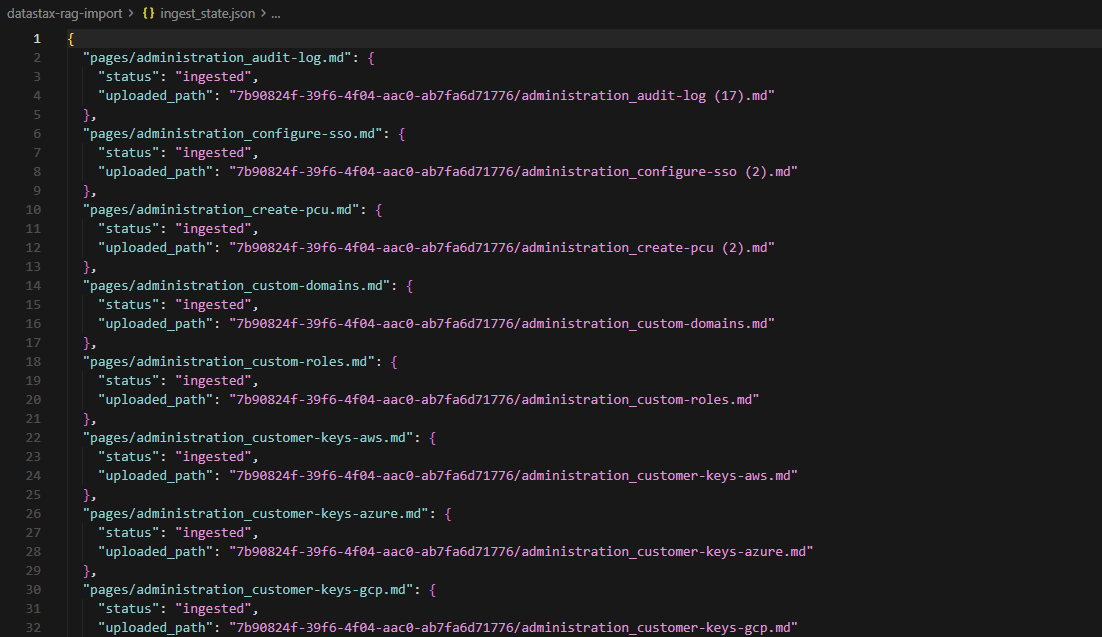Click "status" key on line 19
This screenshot has width=1102, height=637.
click(x=129, y=380)
